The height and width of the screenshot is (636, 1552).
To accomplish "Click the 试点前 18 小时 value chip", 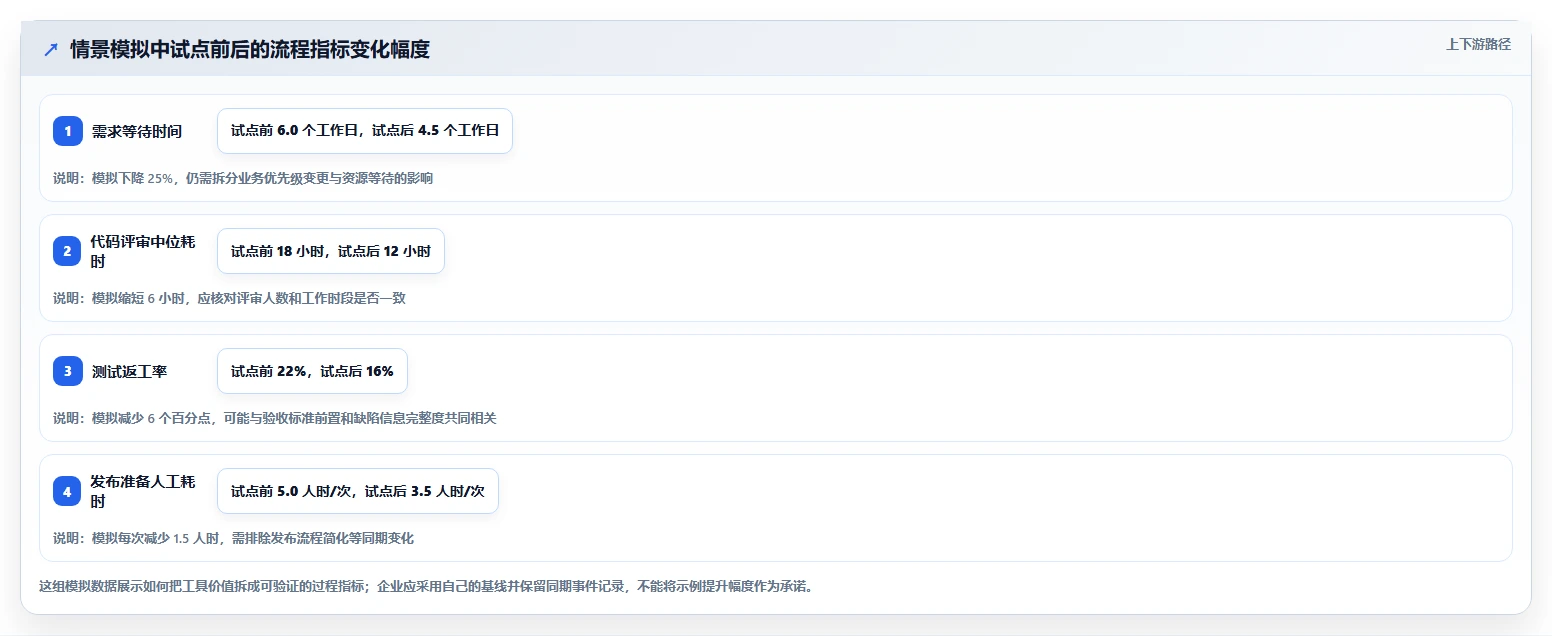I will (331, 251).
